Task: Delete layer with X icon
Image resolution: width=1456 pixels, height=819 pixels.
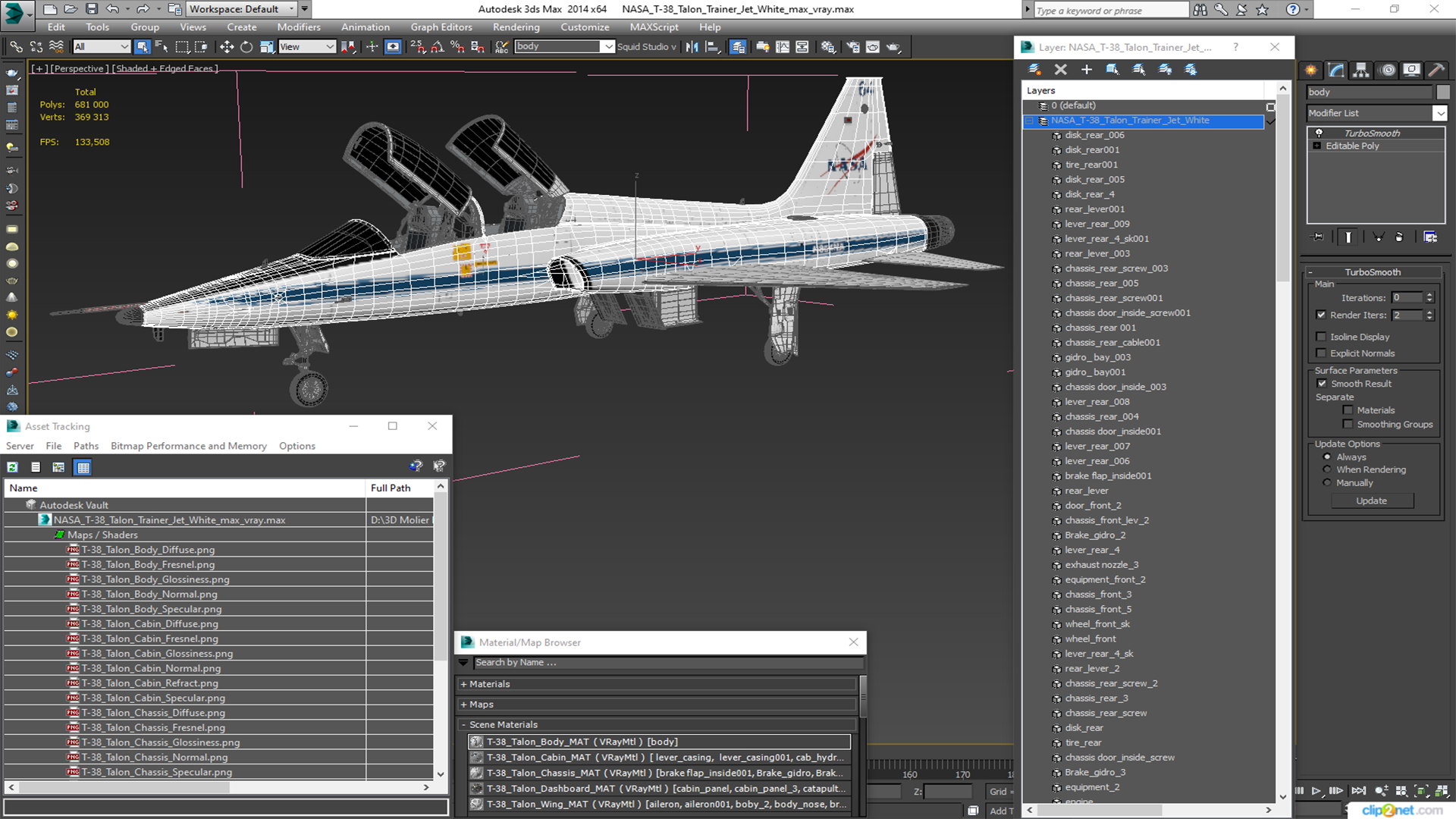Action: 1060,69
